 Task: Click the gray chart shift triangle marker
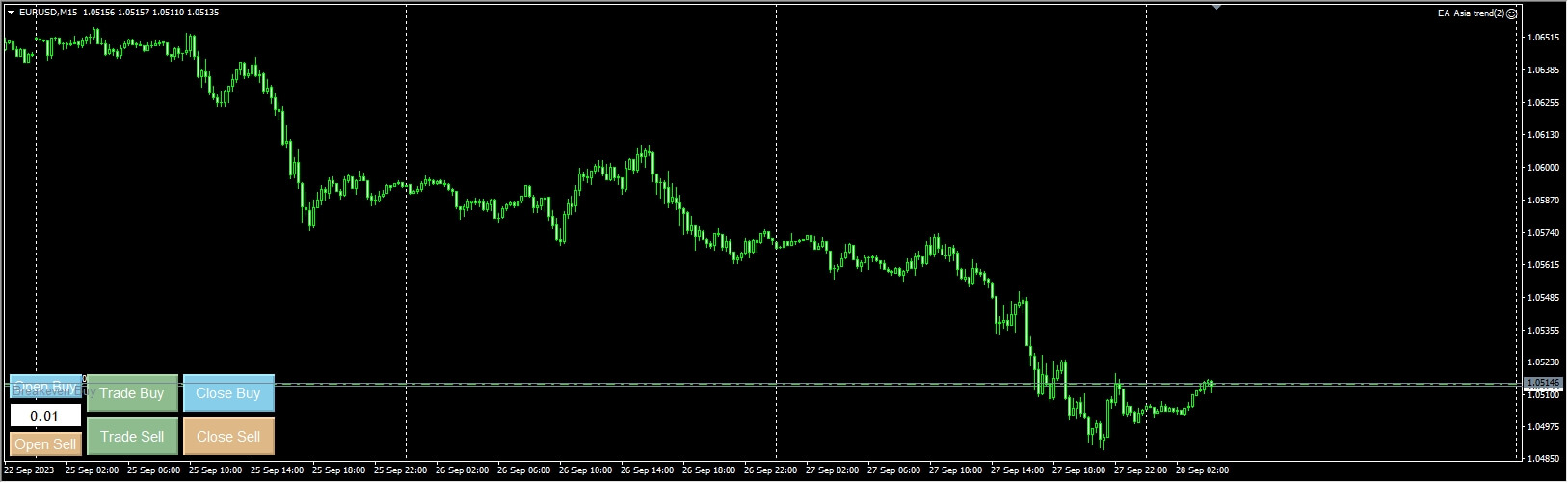(x=1216, y=8)
